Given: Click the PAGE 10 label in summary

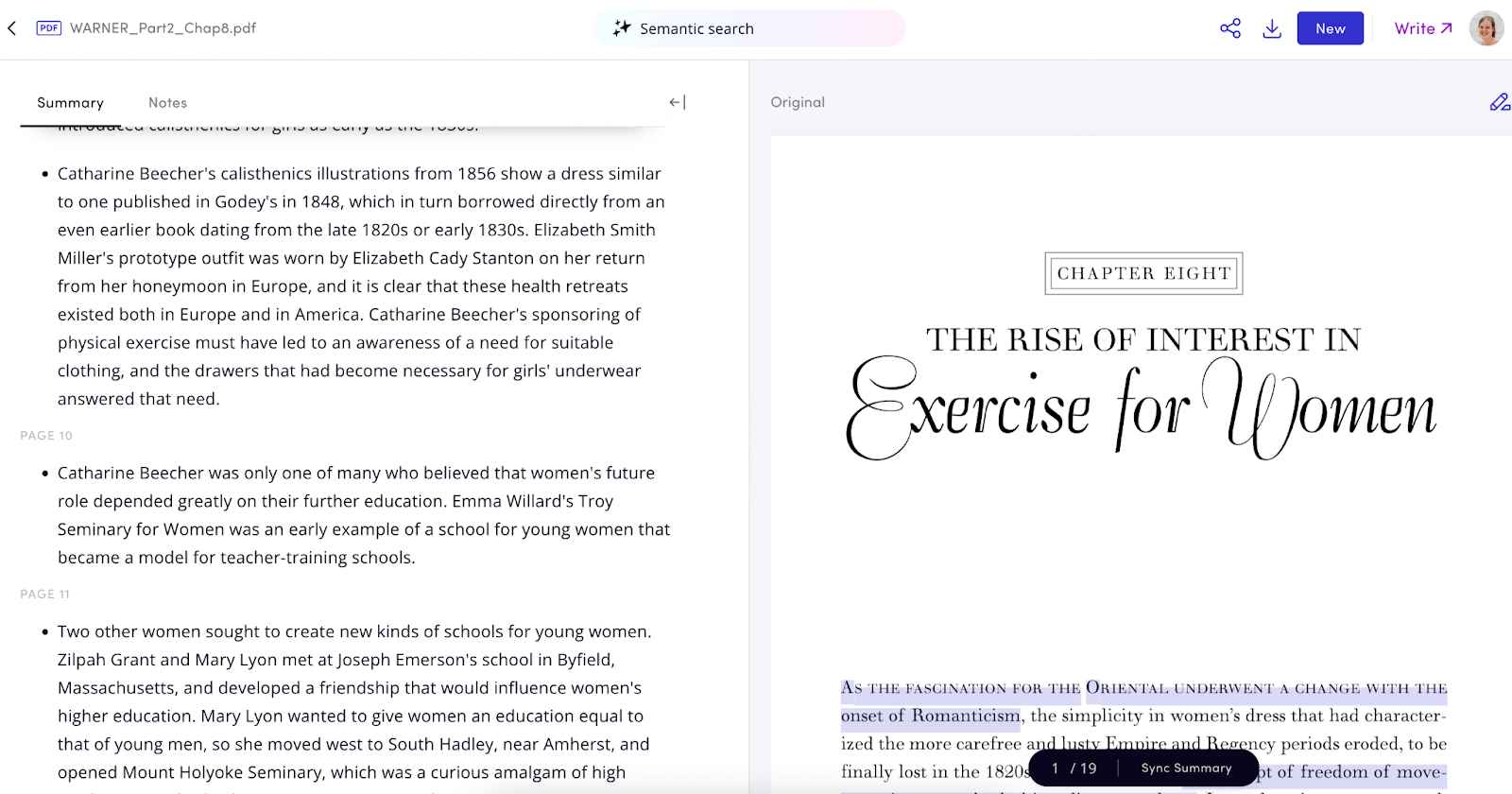Looking at the screenshot, I should (x=46, y=436).
